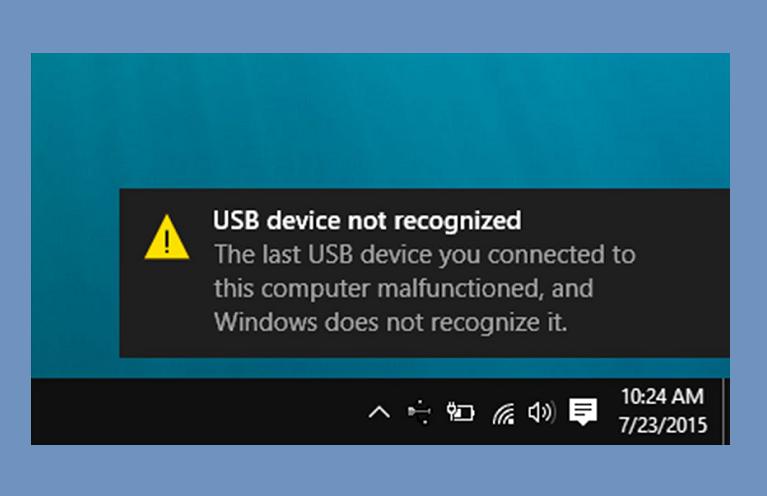Open the Action Center notifications icon

point(583,411)
